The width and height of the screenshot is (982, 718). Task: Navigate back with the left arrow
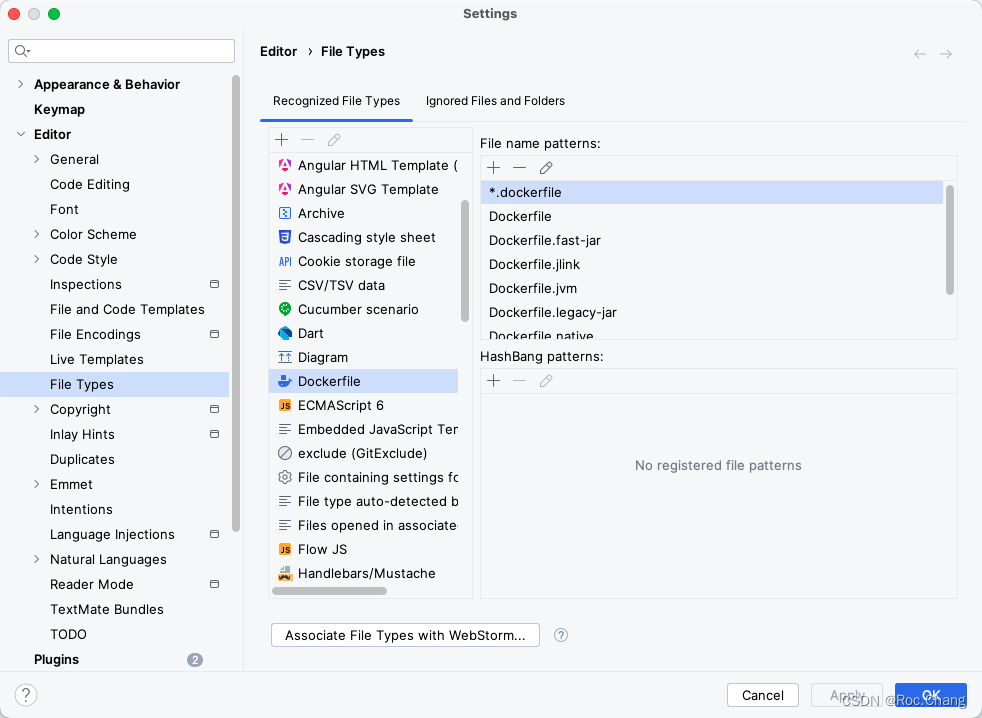tap(920, 54)
